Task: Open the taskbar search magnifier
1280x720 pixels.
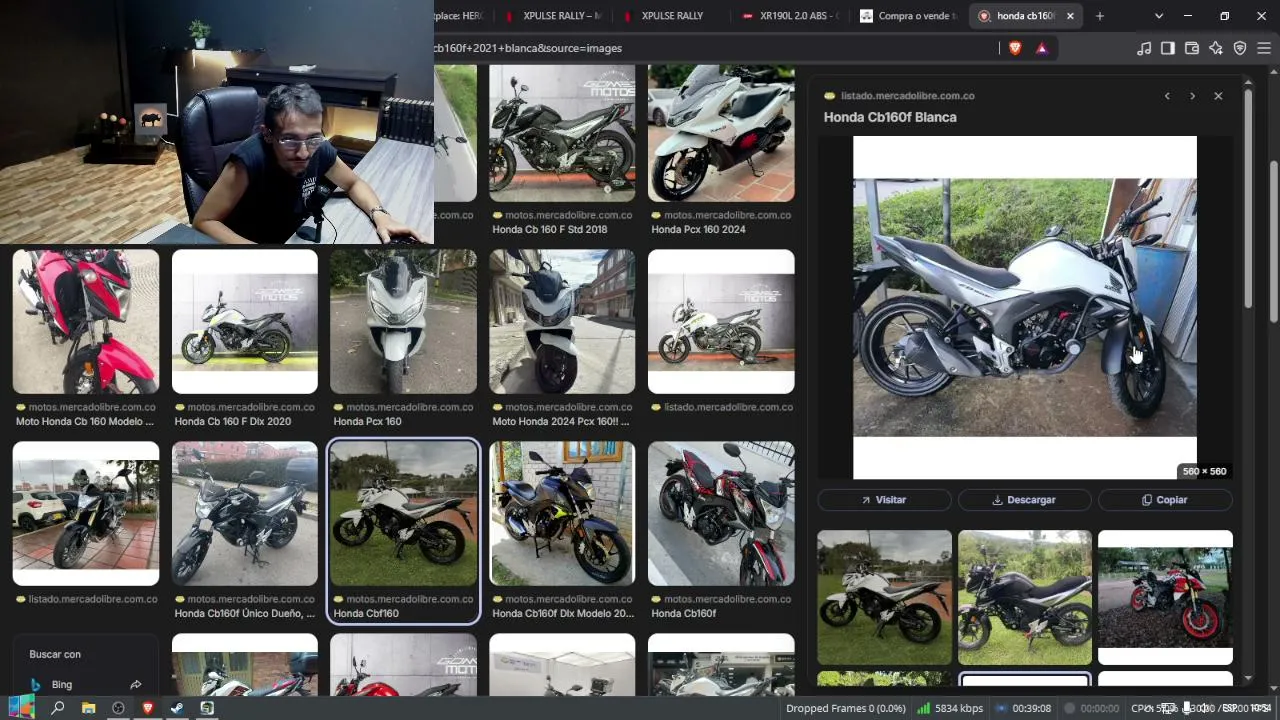Action: click(x=58, y=708)
